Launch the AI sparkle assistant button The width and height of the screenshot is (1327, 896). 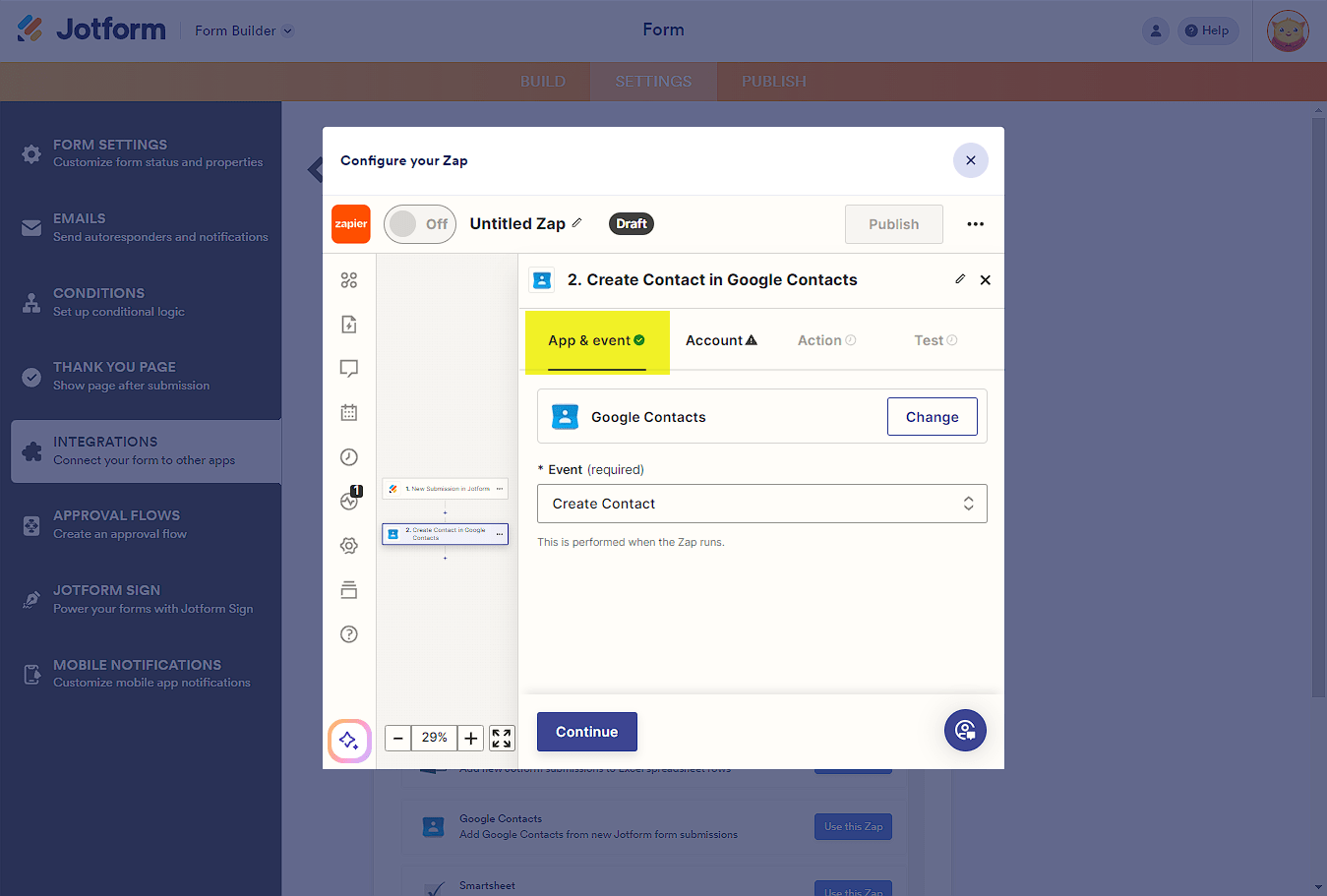pos(349,741)
